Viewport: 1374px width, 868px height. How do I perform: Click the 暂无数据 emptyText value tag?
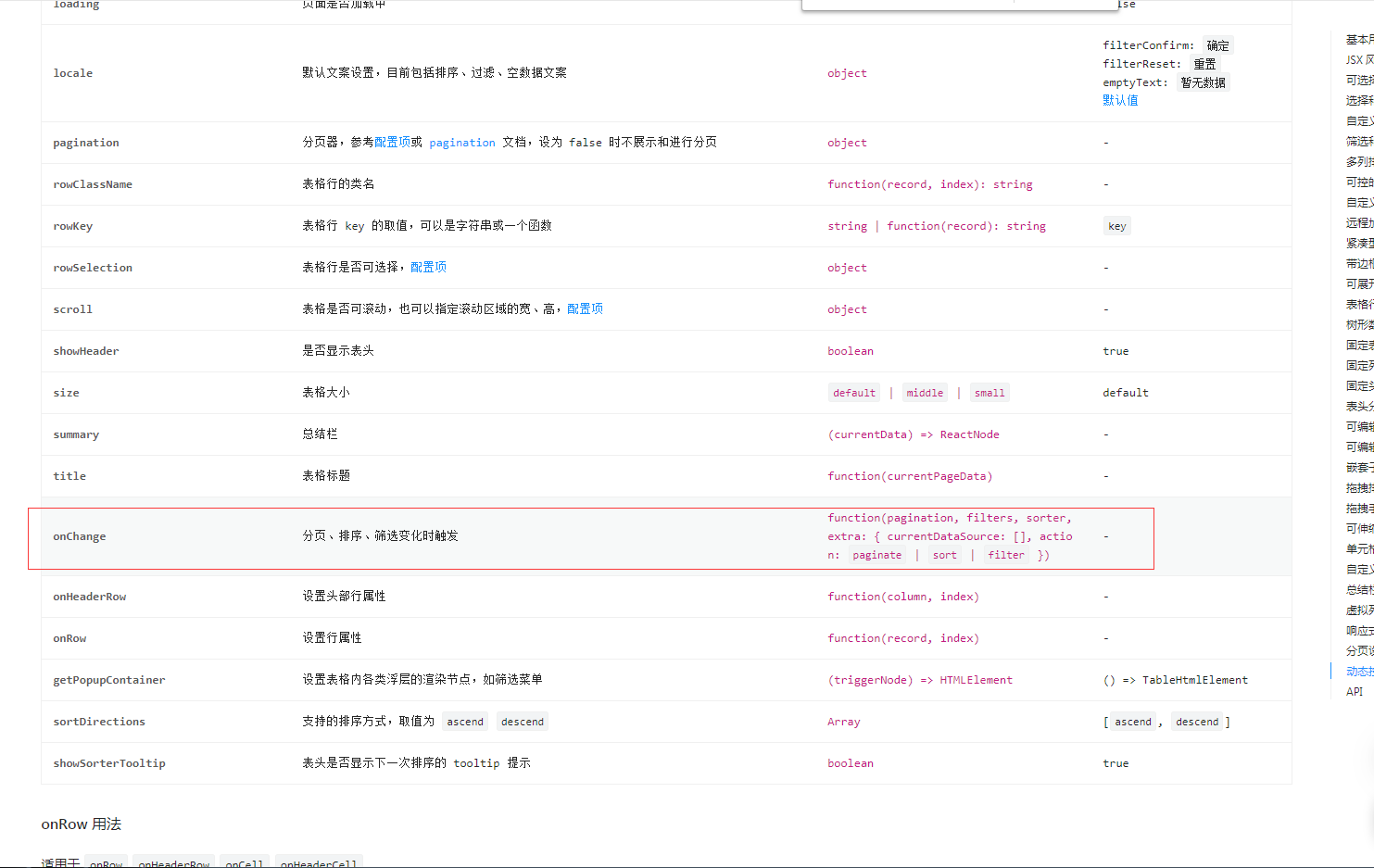[1203, 82]
